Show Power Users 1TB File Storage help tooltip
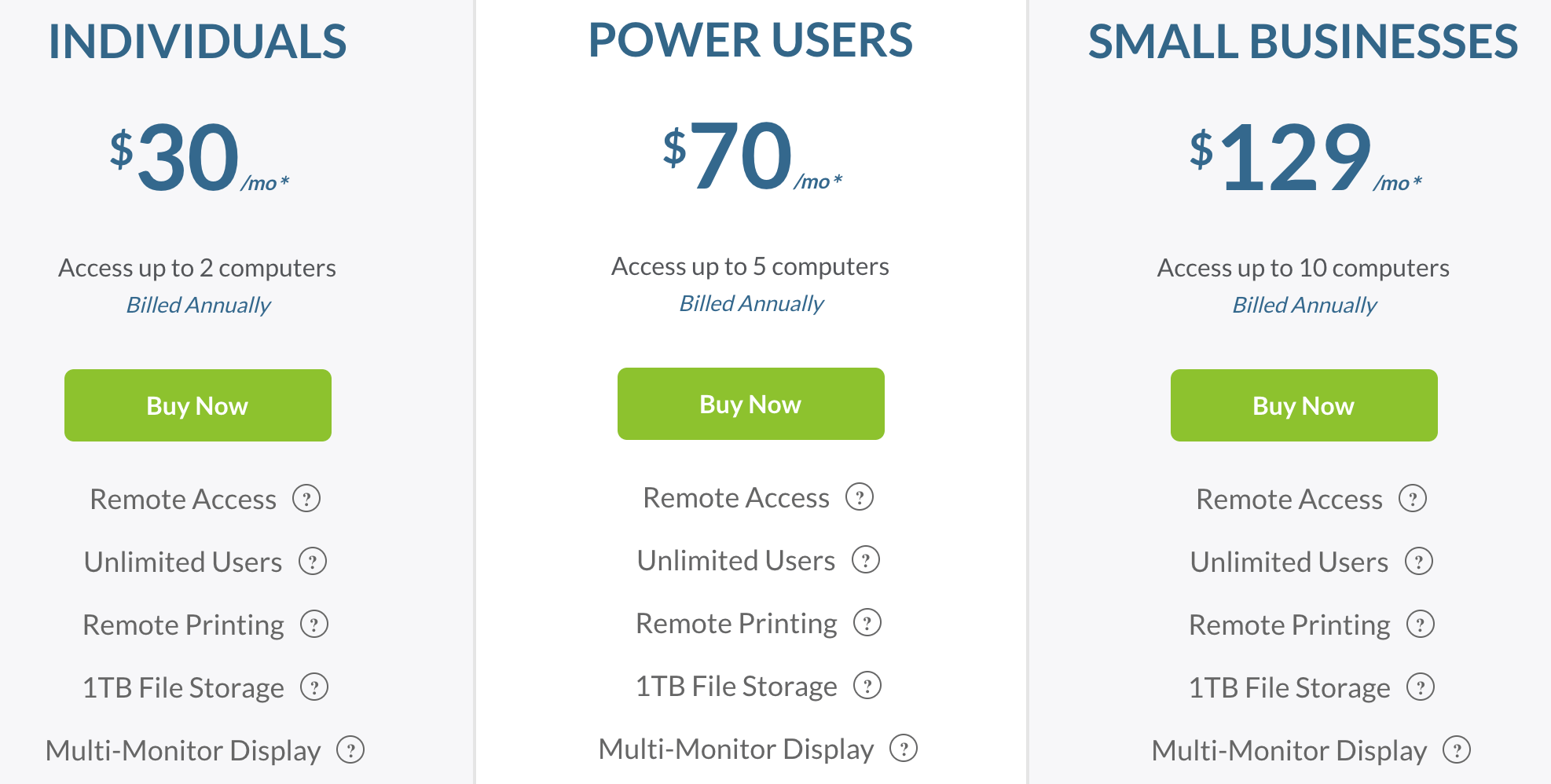 (867, 686)
